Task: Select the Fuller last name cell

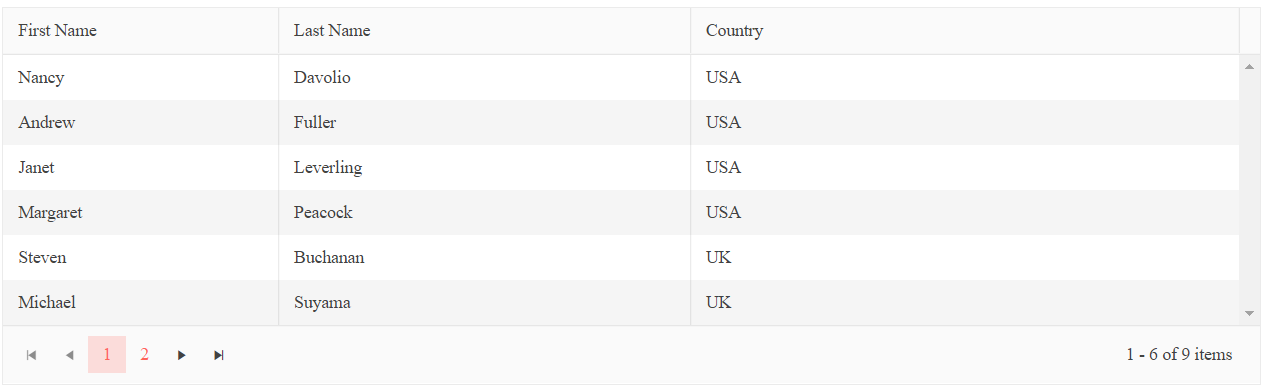Action: pyautogui.click(x=485, y=122)
